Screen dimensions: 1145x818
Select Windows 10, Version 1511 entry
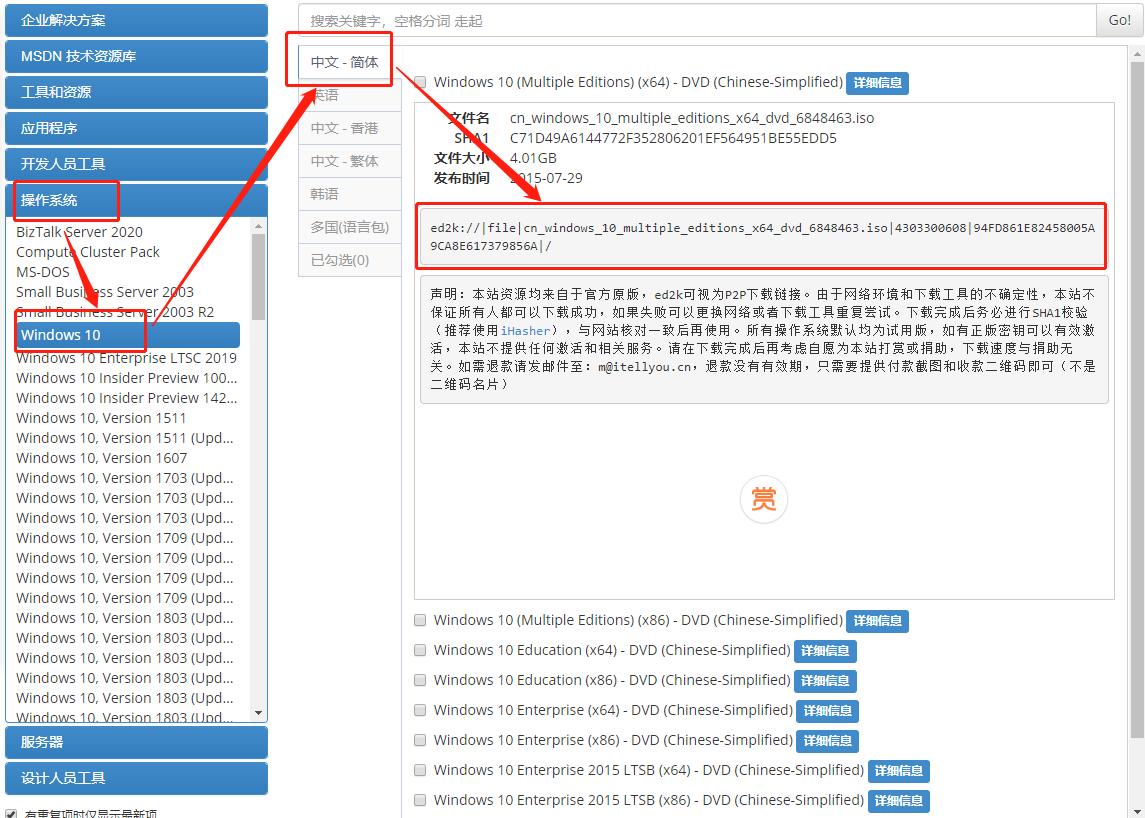101,418
